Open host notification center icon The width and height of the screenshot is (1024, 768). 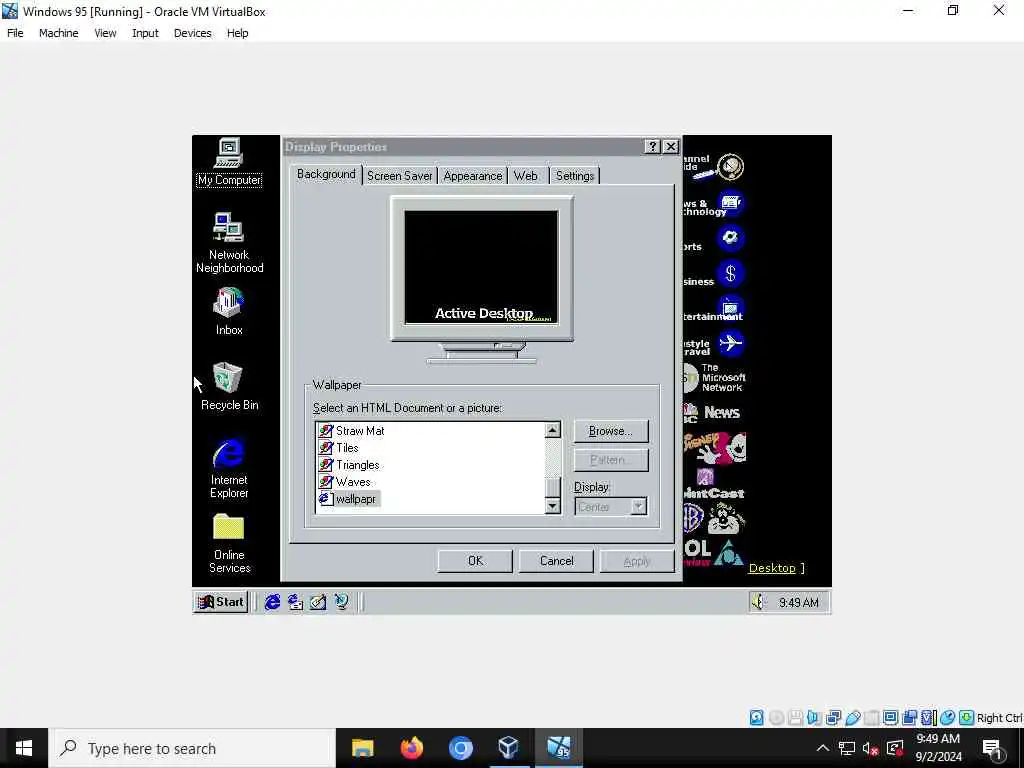click(992, 748)
